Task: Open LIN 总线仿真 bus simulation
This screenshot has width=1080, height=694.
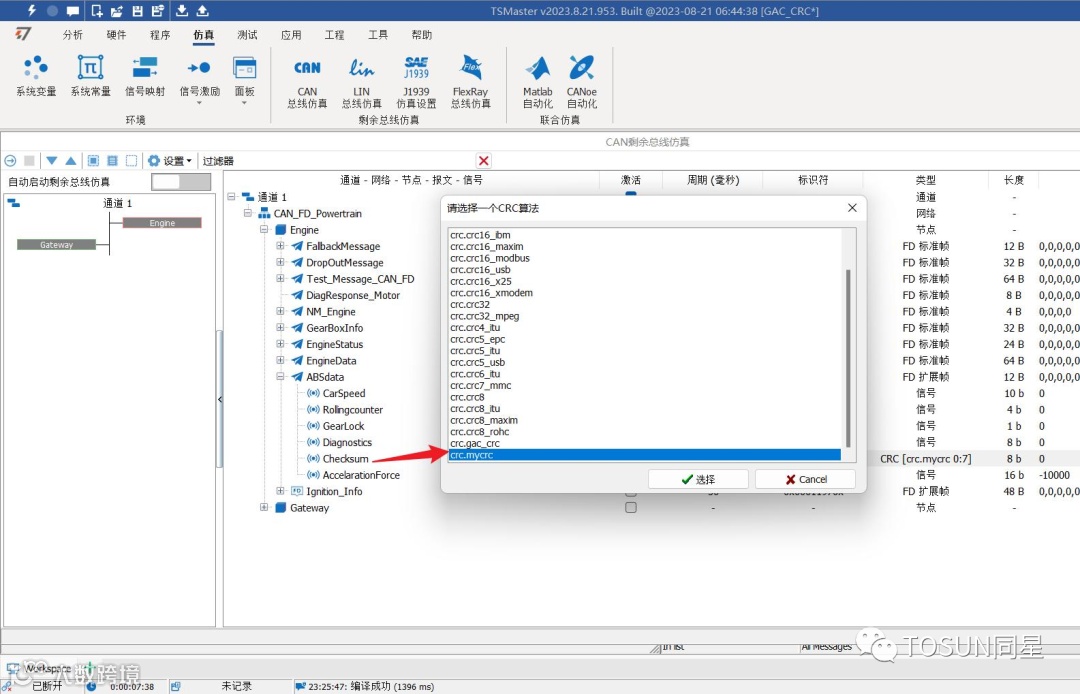Action: point(362,83)
